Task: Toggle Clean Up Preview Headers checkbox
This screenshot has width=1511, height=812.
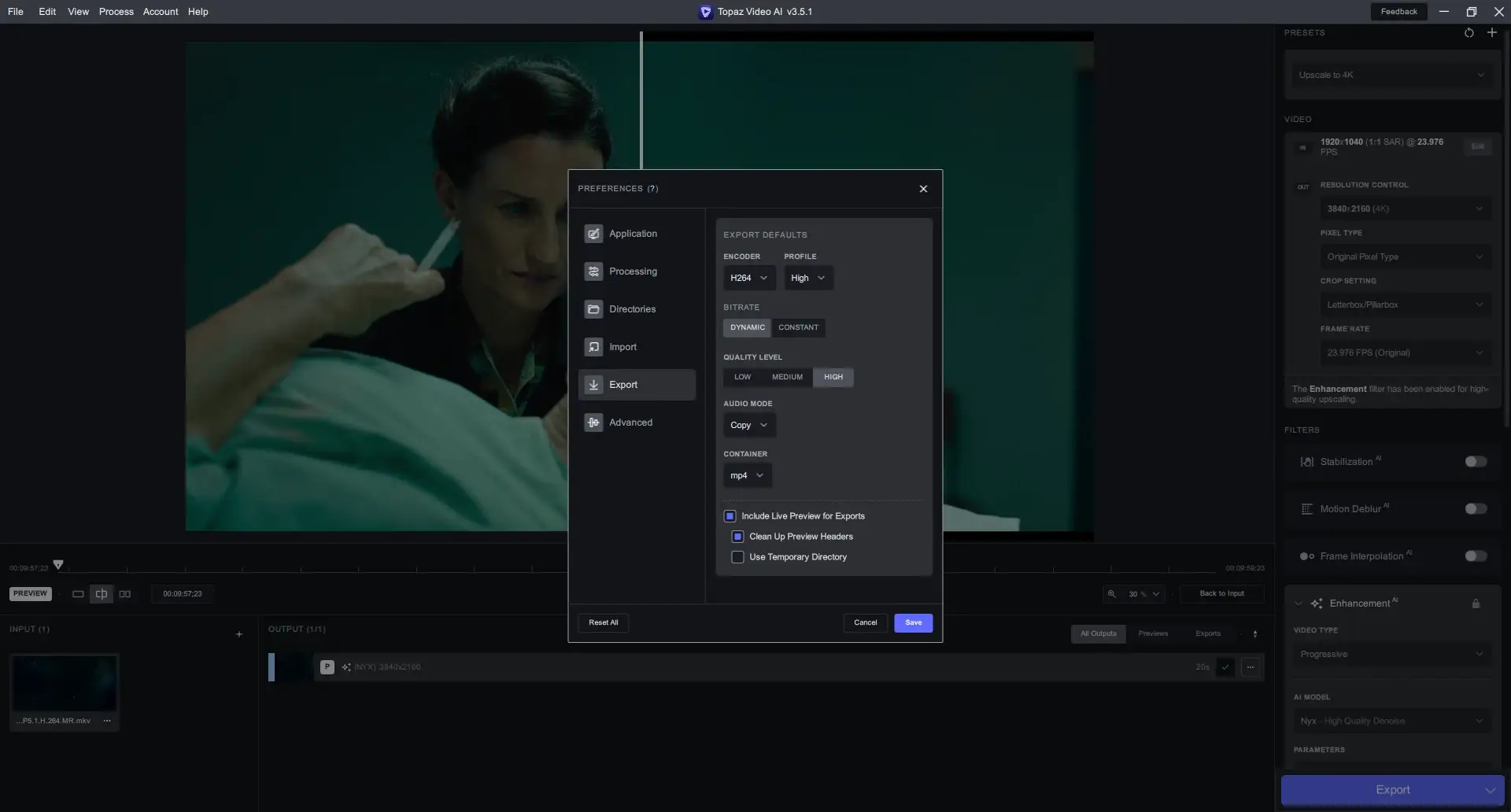Action: 737,537
